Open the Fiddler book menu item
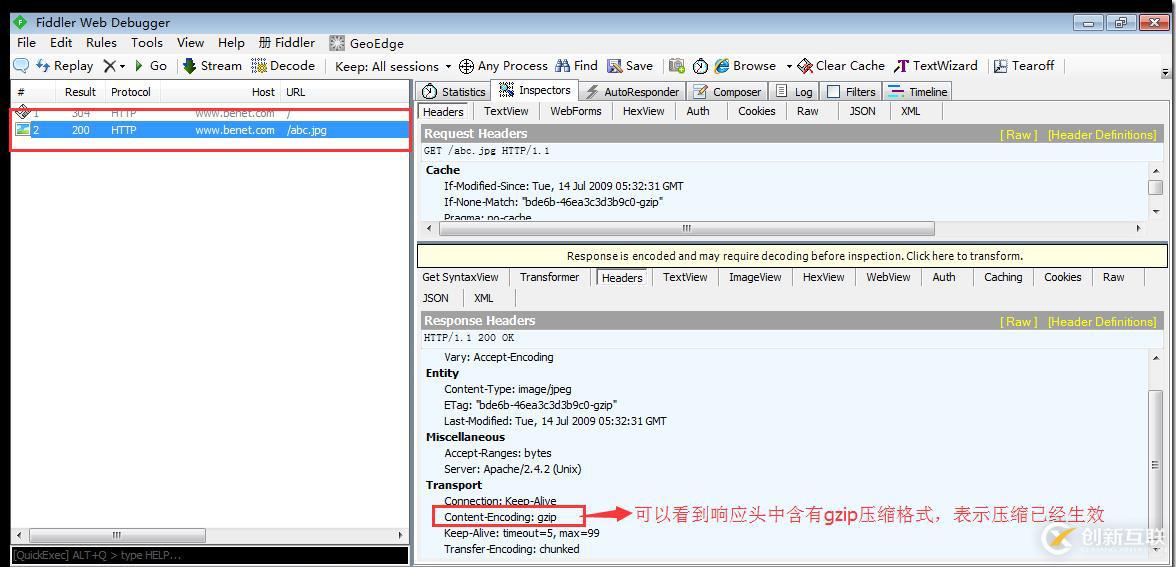 [x=286, y=43]
